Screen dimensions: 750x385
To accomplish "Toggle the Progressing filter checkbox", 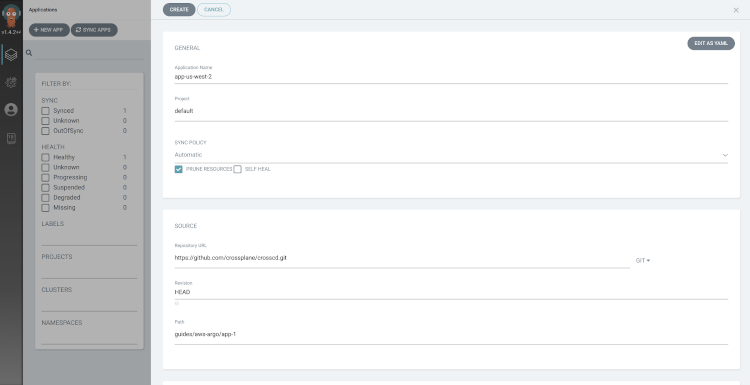I will (45, 177).
